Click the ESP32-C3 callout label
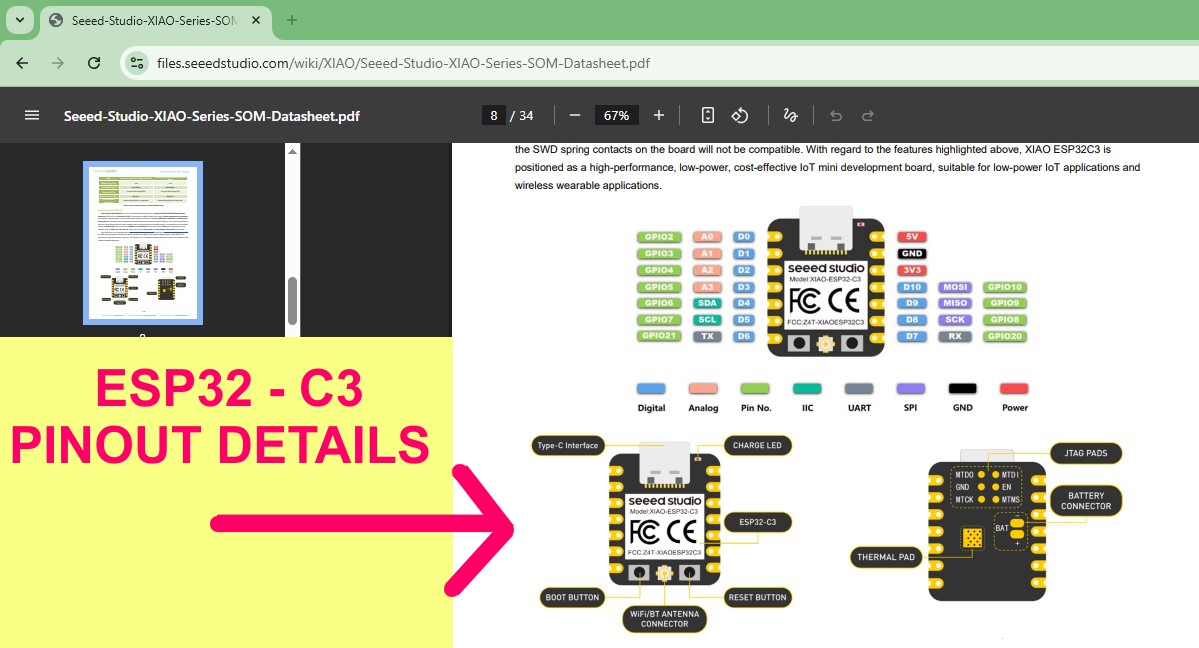Screen dimensions: 1199x648 pyautogui.click(x=757, y=523)
